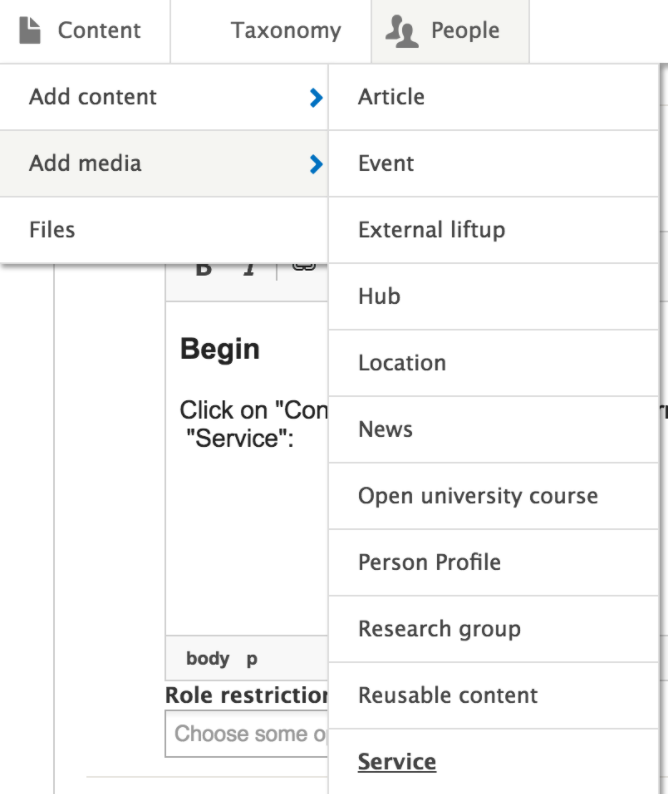Open the Taxonomy menu tab
The image size is (668, 794).
click(285, 31)
